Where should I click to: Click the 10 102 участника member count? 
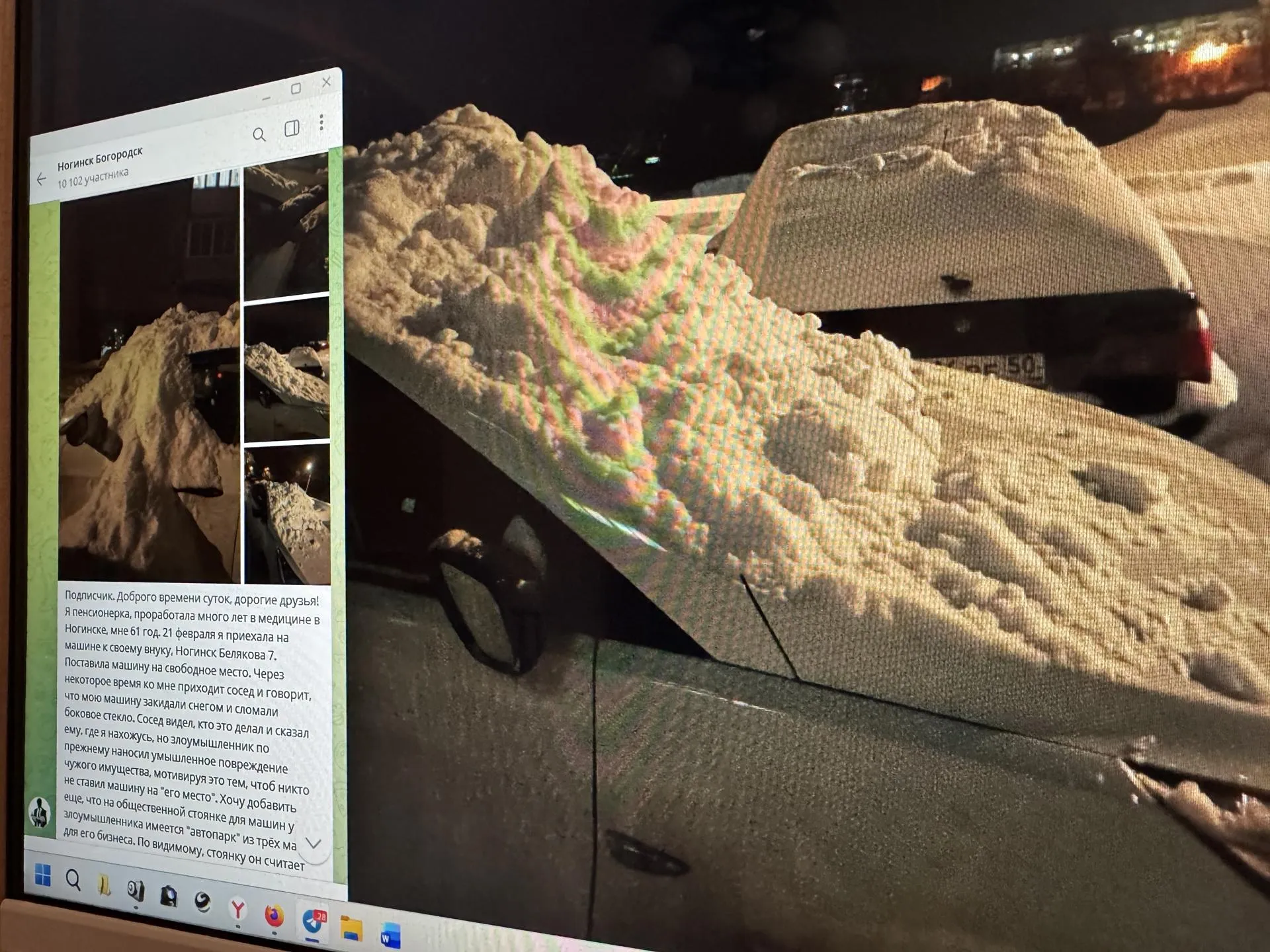(93, 178)
